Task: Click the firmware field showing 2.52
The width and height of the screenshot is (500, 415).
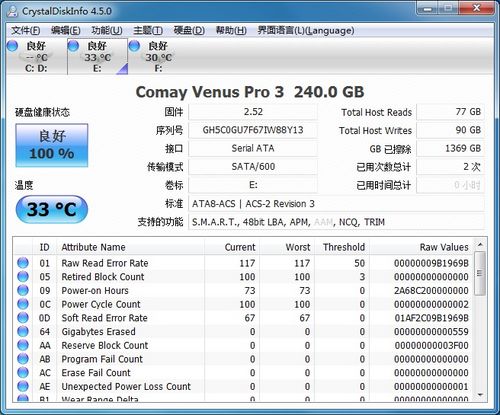Action: [253, 112]
